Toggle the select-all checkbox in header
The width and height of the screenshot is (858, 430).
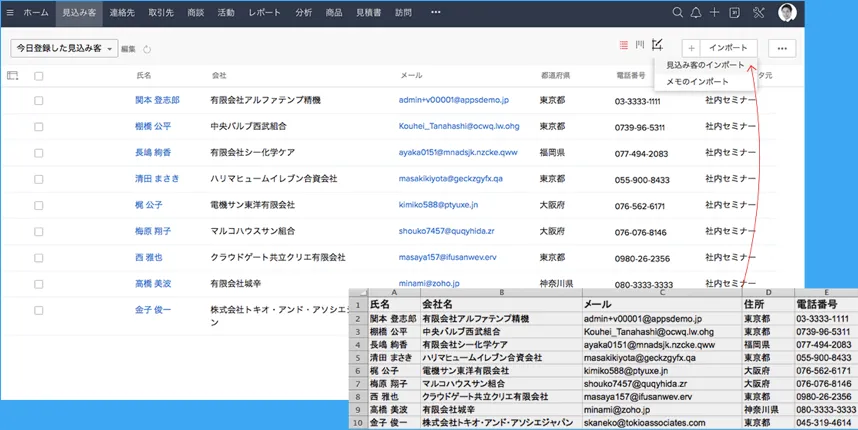click(39, 75)
